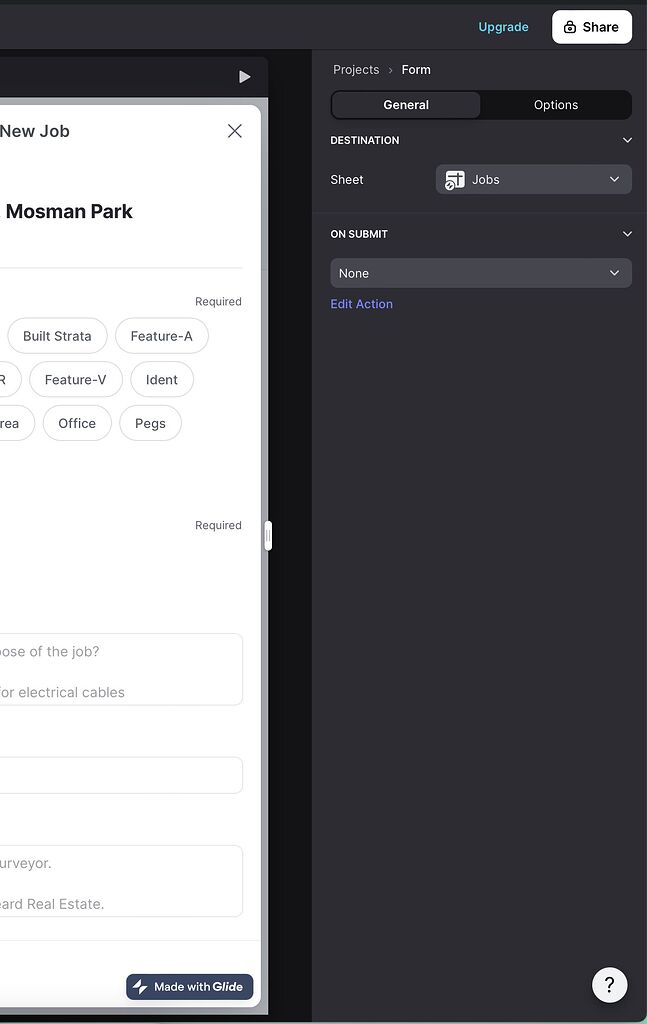Open the Upgrade link

coord(503,27)
